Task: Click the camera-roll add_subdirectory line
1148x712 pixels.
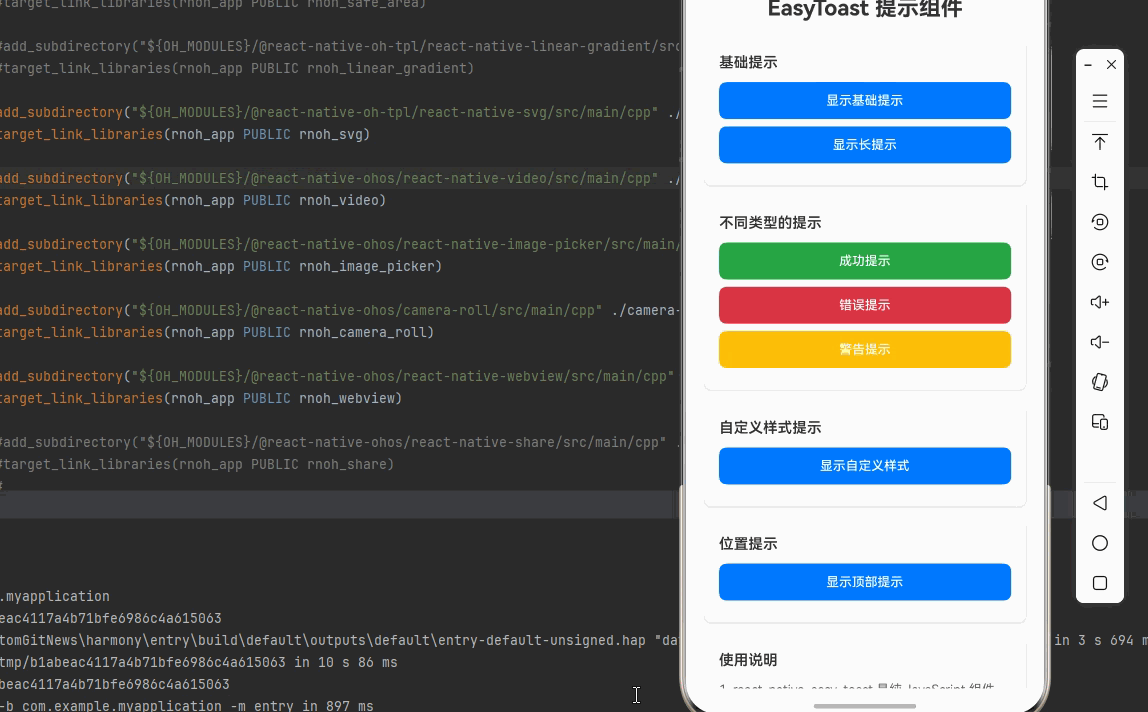Action: [340, 311]
